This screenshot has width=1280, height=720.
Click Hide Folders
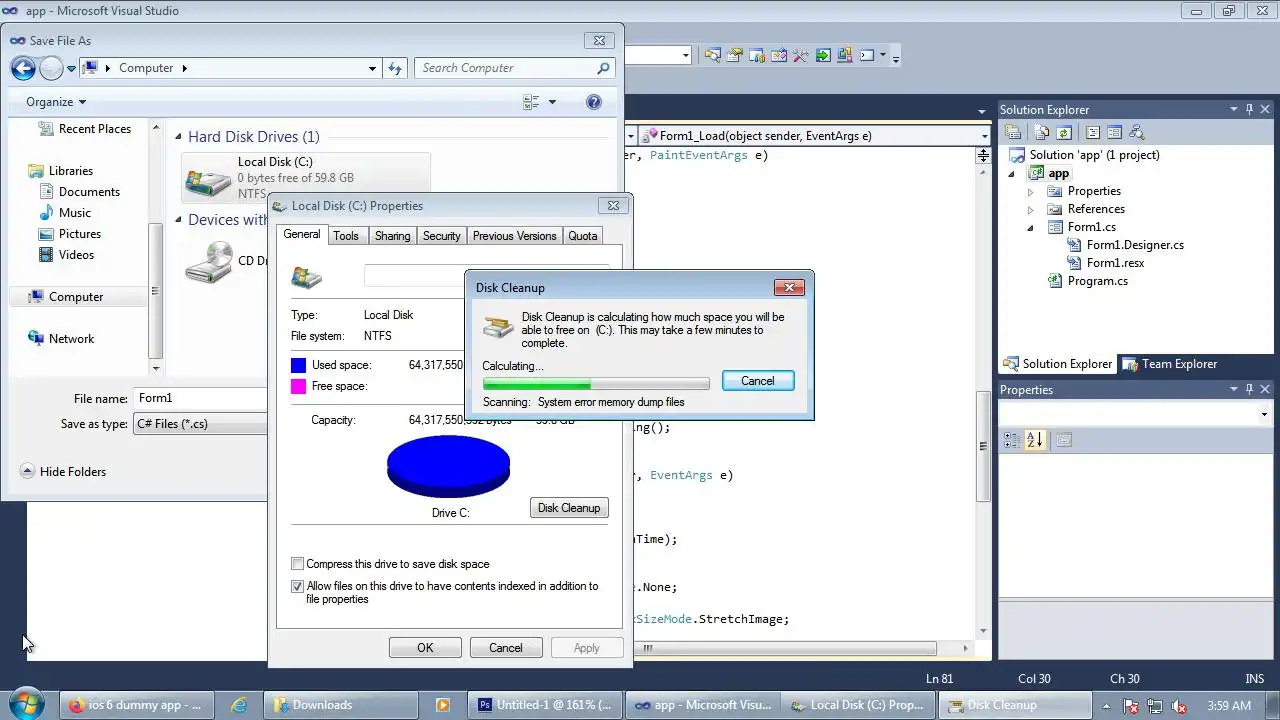63,472
